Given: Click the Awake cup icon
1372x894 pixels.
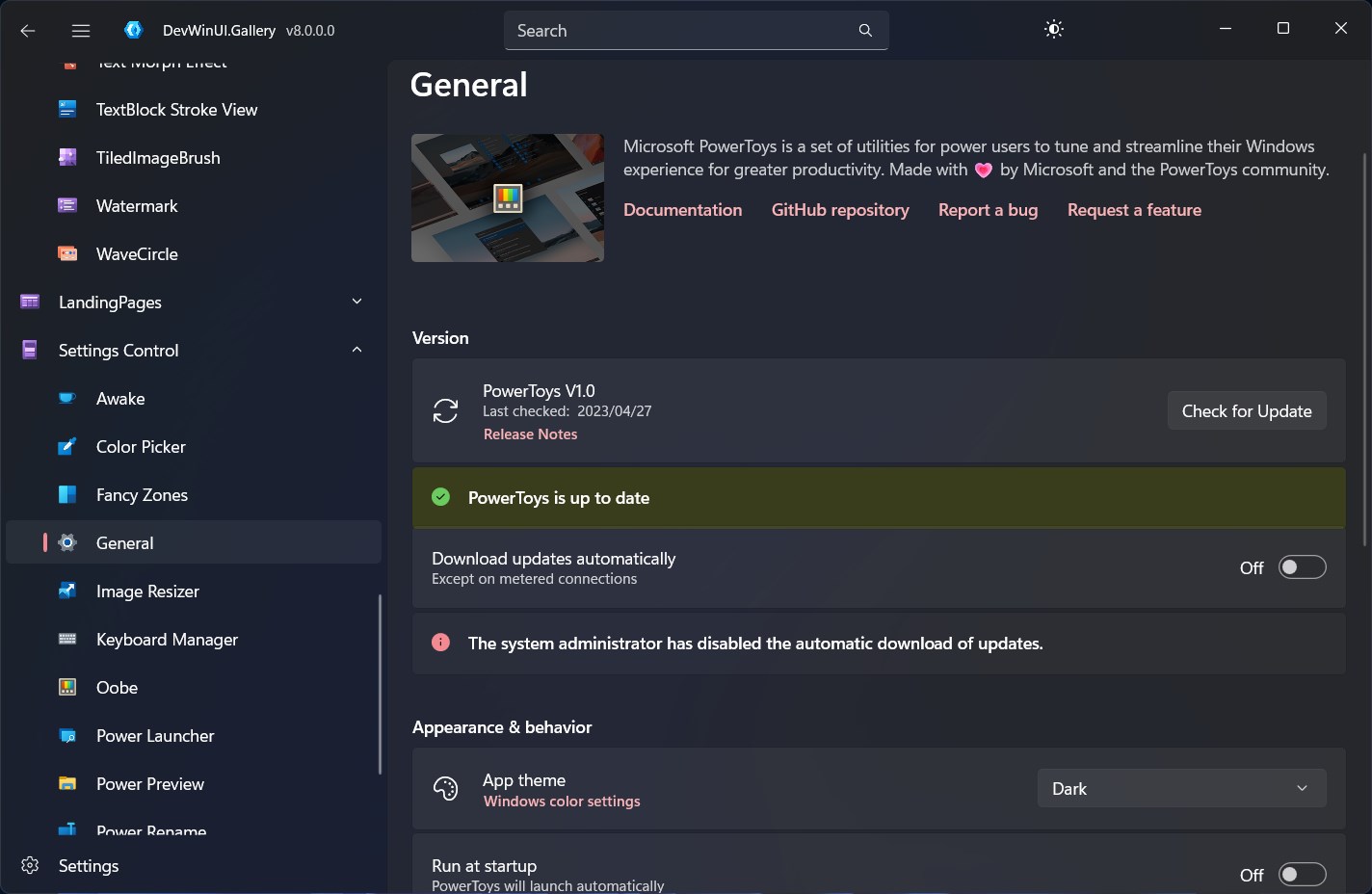Looking at the screenshot, I should (67, 399).
